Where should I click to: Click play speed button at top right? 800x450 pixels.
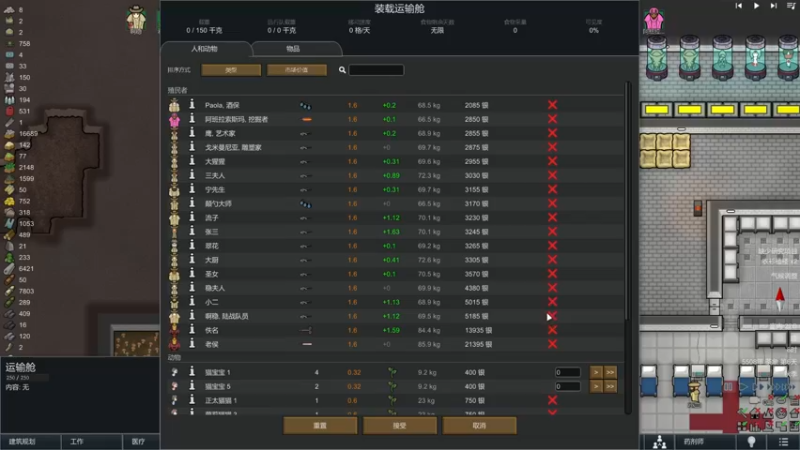pos(756,6)
